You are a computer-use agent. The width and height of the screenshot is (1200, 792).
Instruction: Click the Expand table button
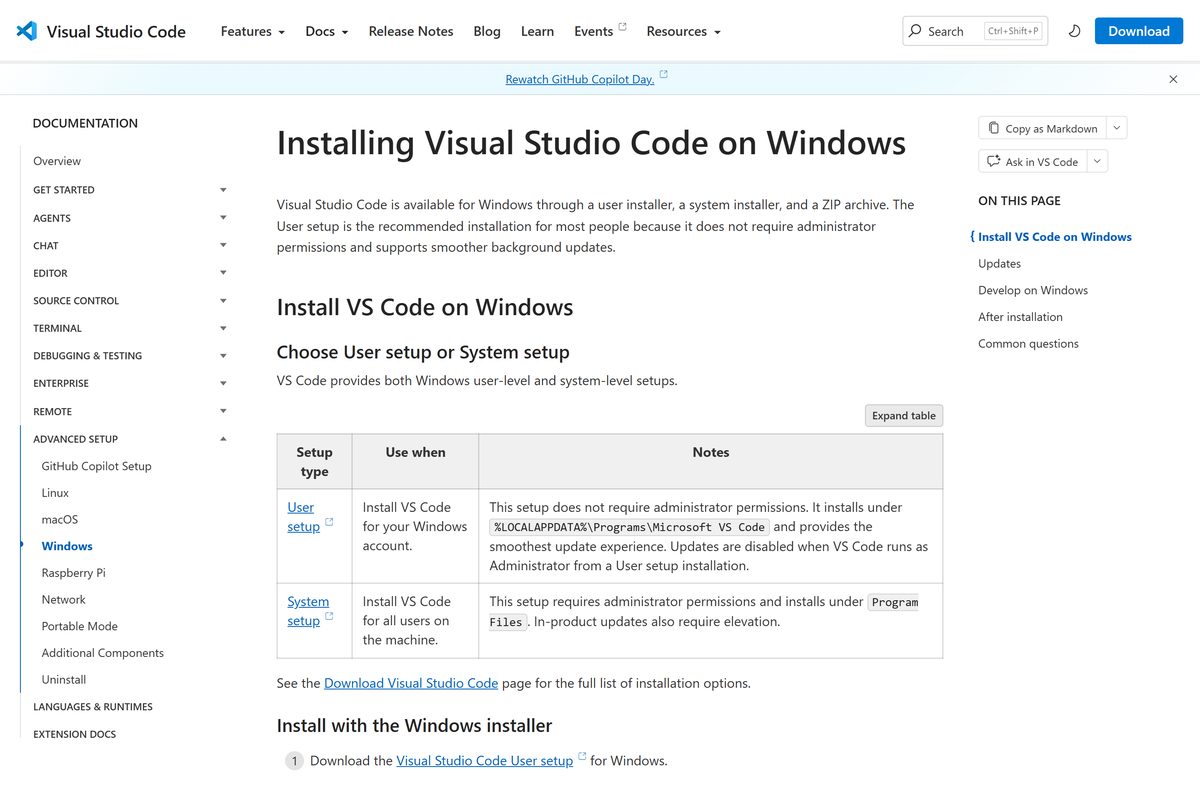point(904,416)
